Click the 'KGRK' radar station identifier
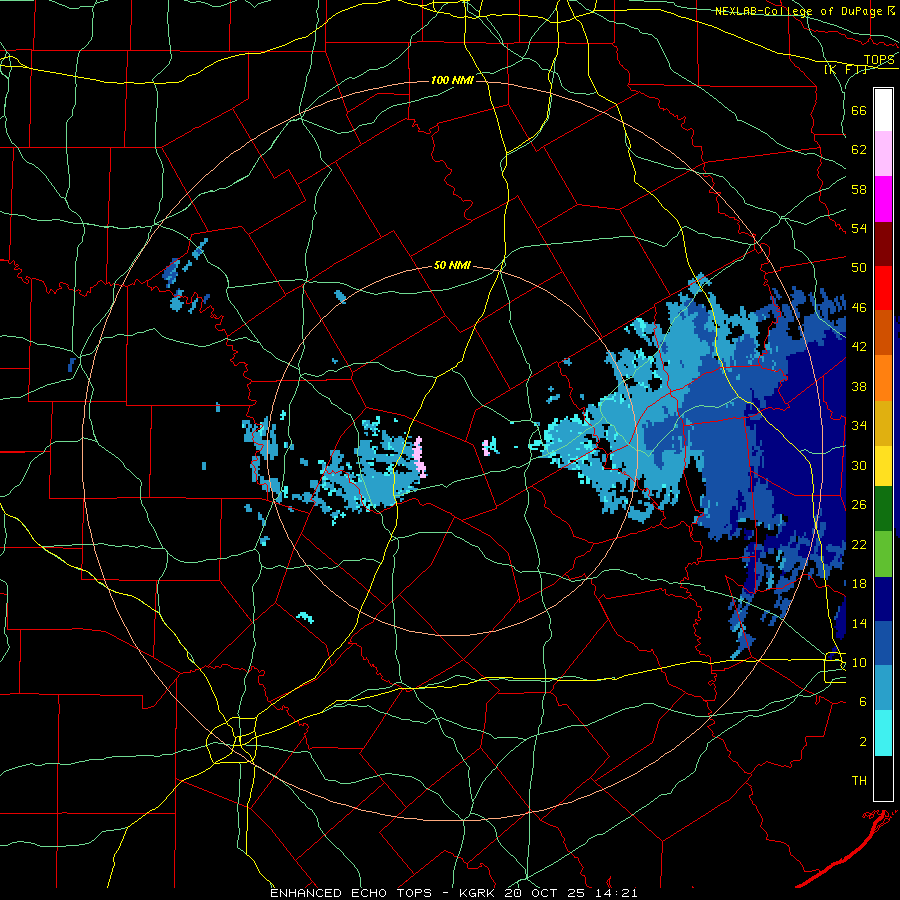The width and height of the screenshot is (900, 900). pos(478,893)
